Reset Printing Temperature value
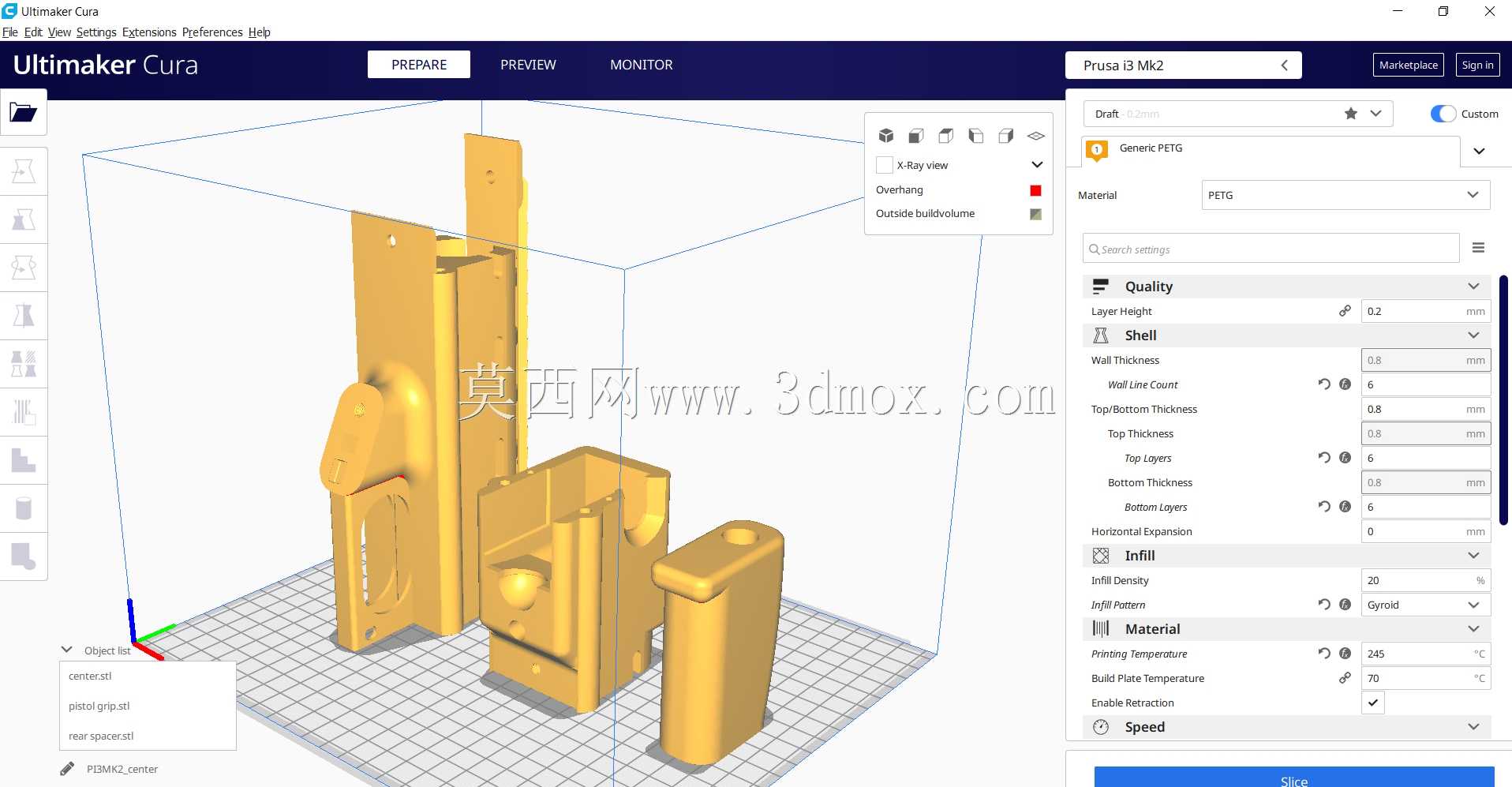 [1323, 654]
